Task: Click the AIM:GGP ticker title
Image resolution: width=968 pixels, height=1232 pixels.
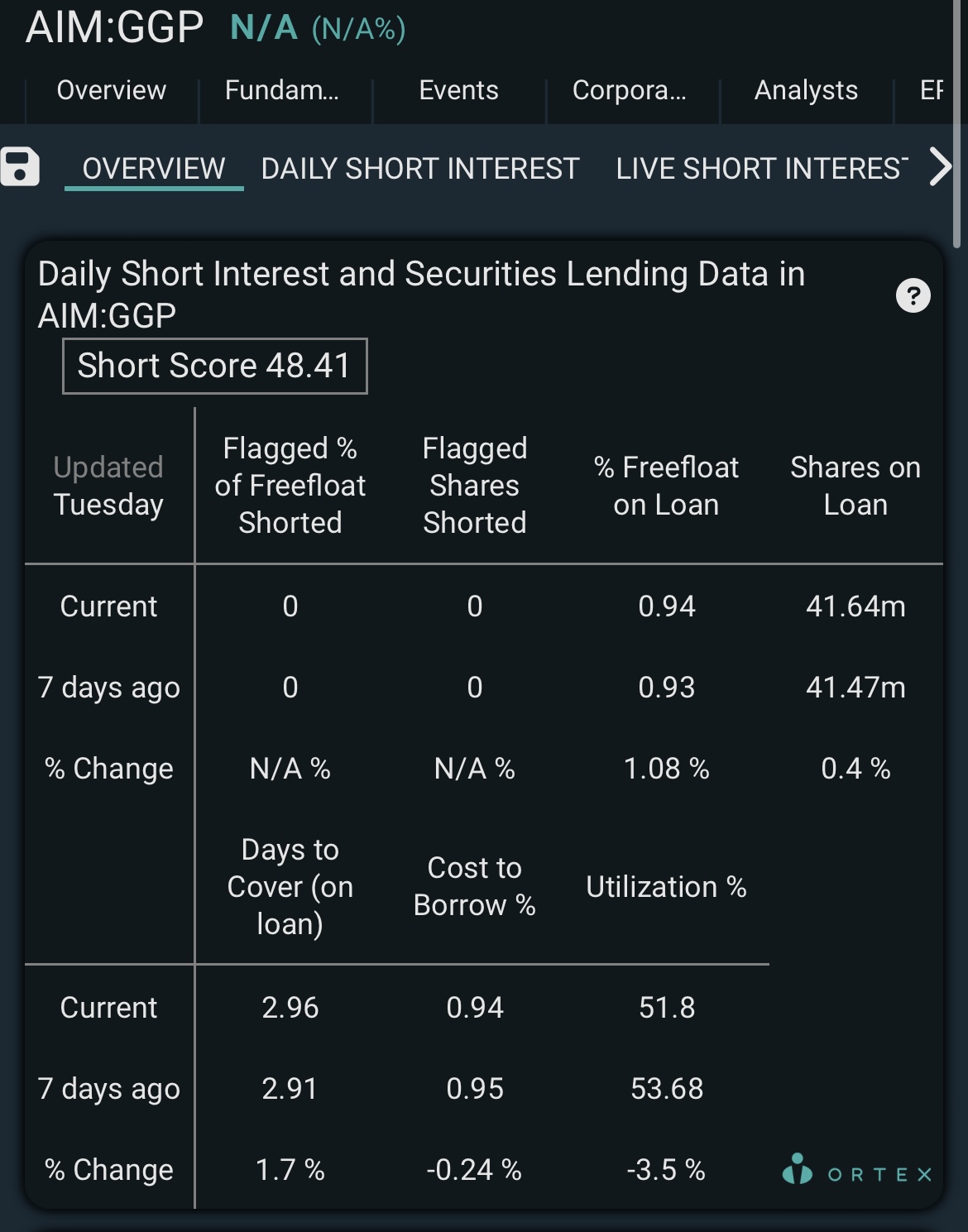Action: [x=114, y=27]
